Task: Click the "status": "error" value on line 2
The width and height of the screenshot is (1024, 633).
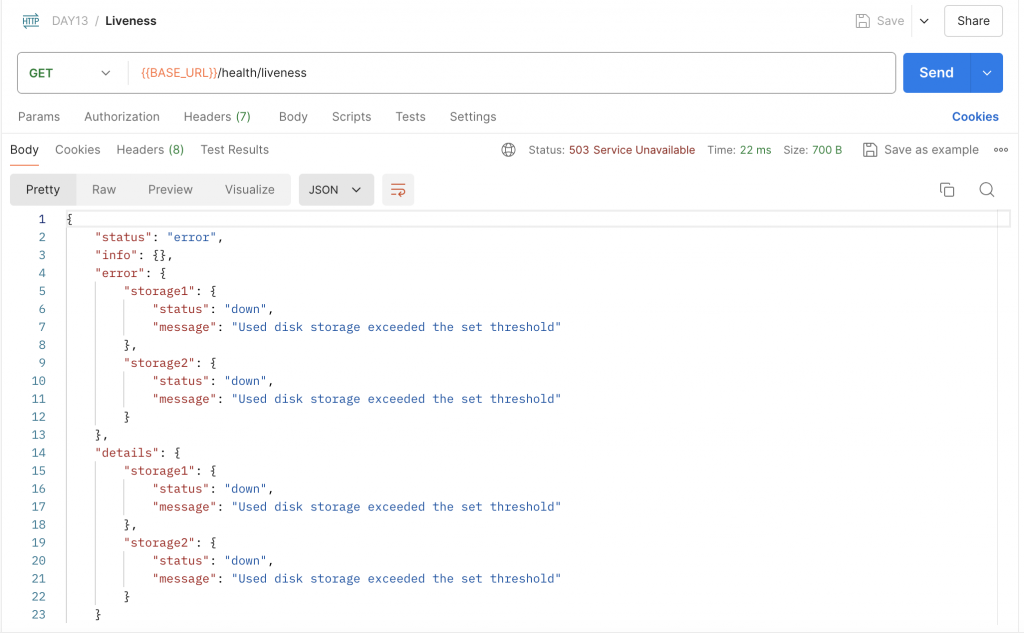Action: pyautogui.click(x=191, y=237)
